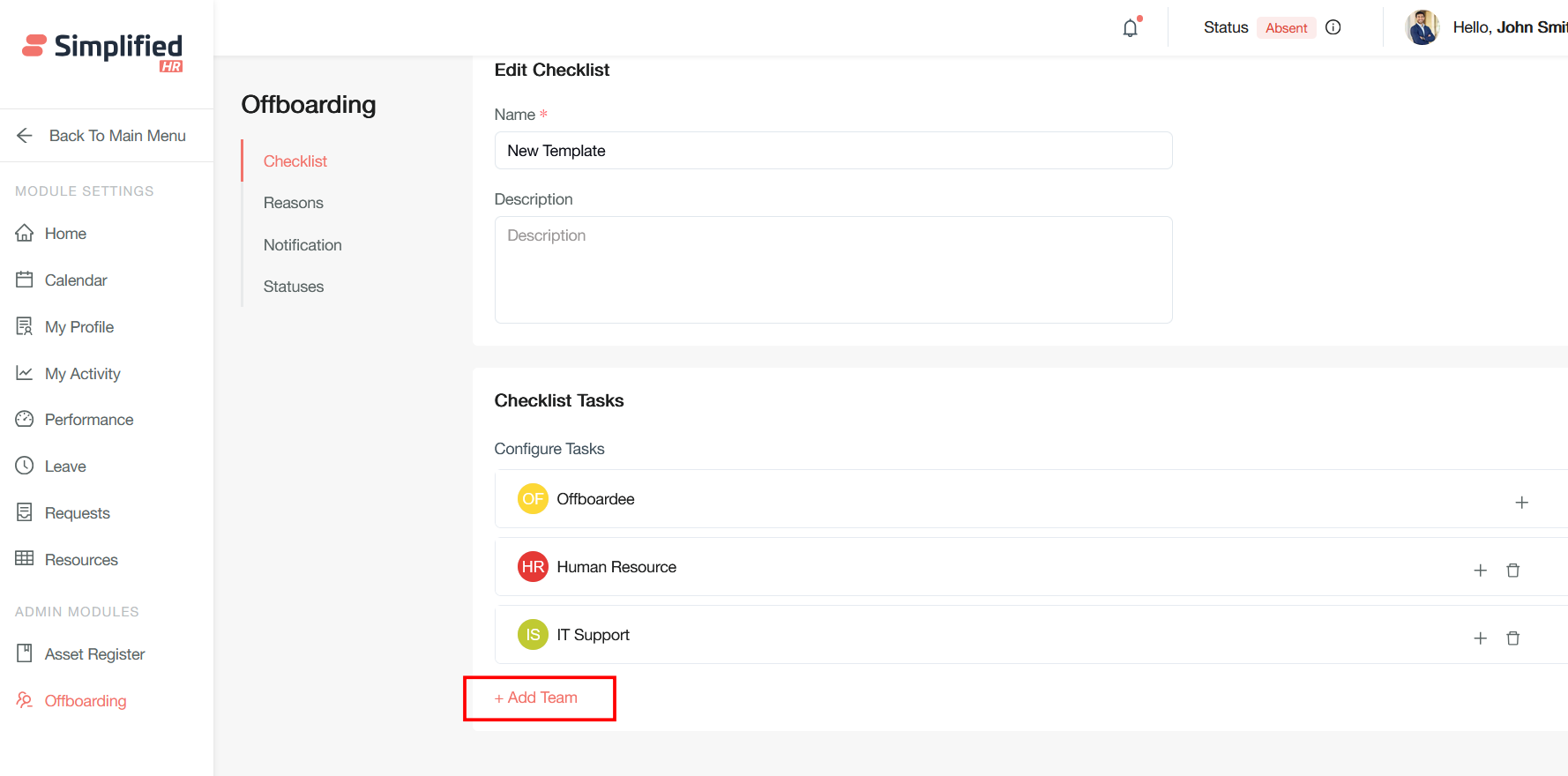Viewport: 1568px width, 776px height.
Task: Click into the Description text area
Action: (x=833, y=270)
